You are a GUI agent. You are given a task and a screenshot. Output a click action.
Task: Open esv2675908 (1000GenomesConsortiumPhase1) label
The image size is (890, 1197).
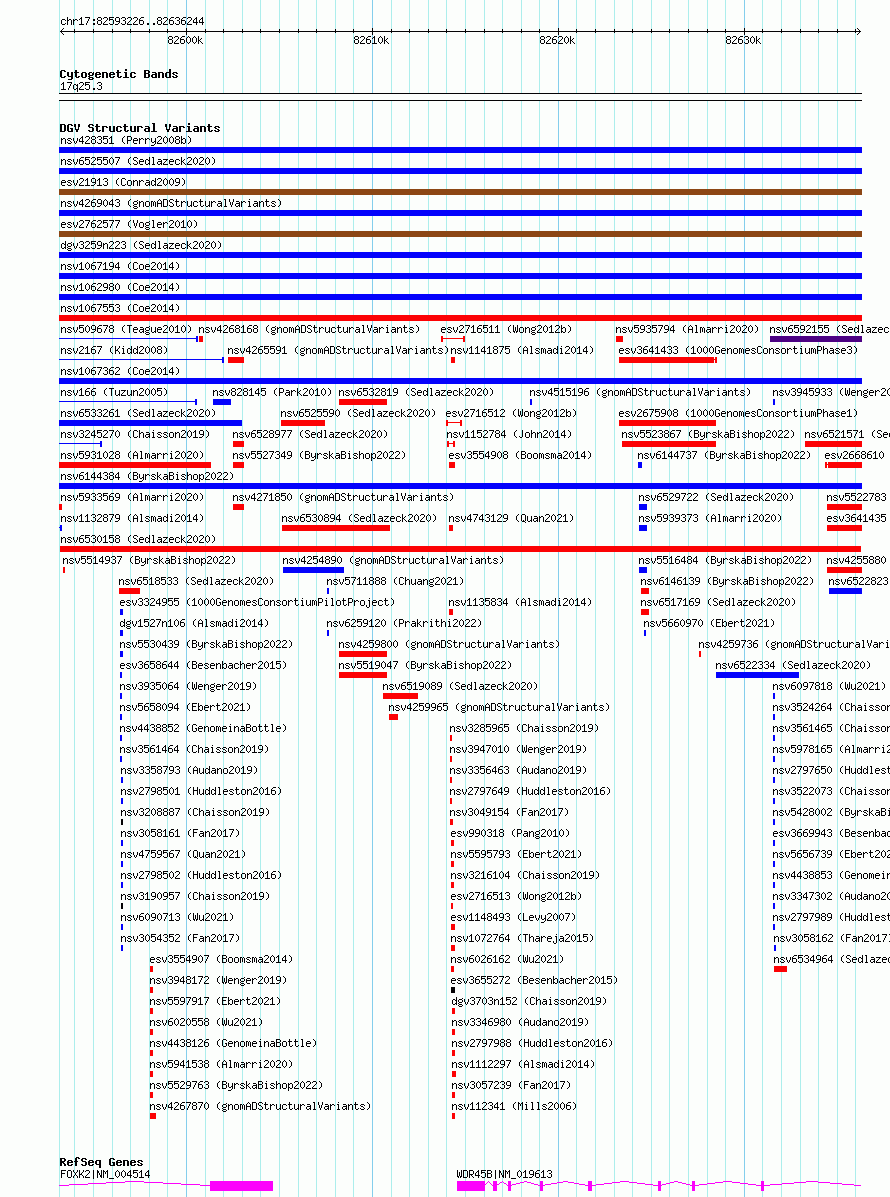coord(738,413)
